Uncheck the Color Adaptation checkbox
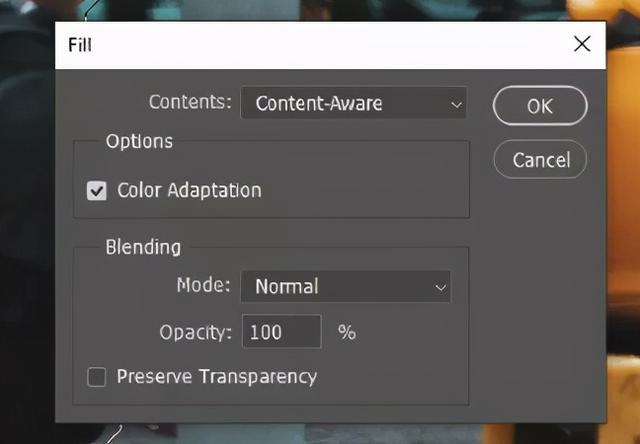 tap(97, 191)
